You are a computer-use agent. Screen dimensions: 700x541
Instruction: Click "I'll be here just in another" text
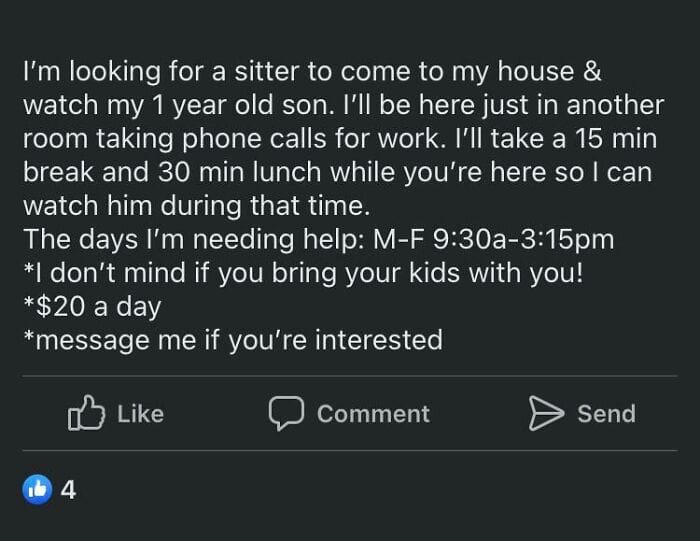(x=503, y=105)
